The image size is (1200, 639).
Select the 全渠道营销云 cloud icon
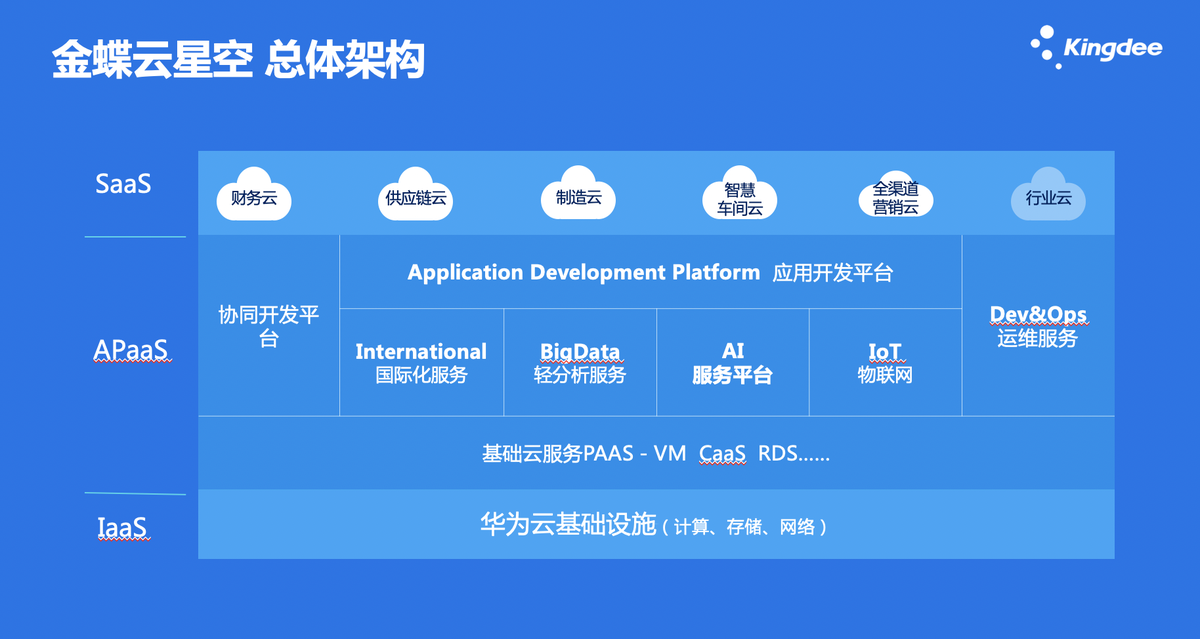pos(896,194)
